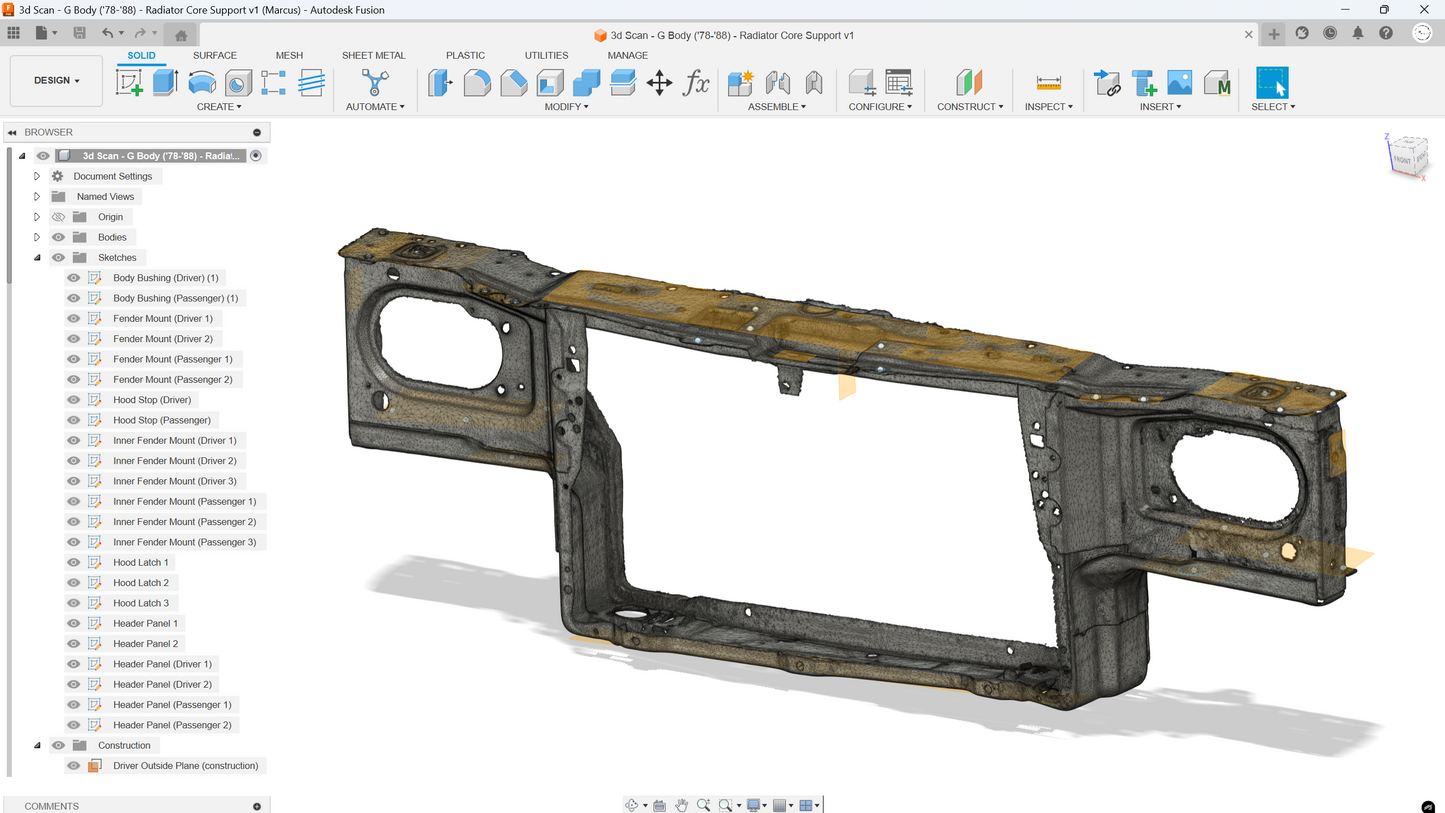
Task: Switch to the SHEET METAL tab
Action: (373, 55)
